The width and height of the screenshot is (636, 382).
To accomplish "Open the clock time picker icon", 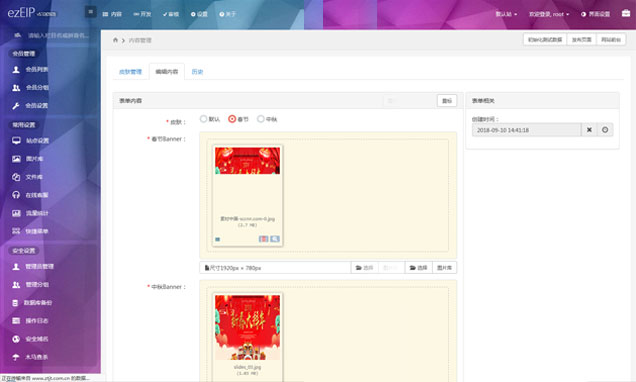I will 605,130.
